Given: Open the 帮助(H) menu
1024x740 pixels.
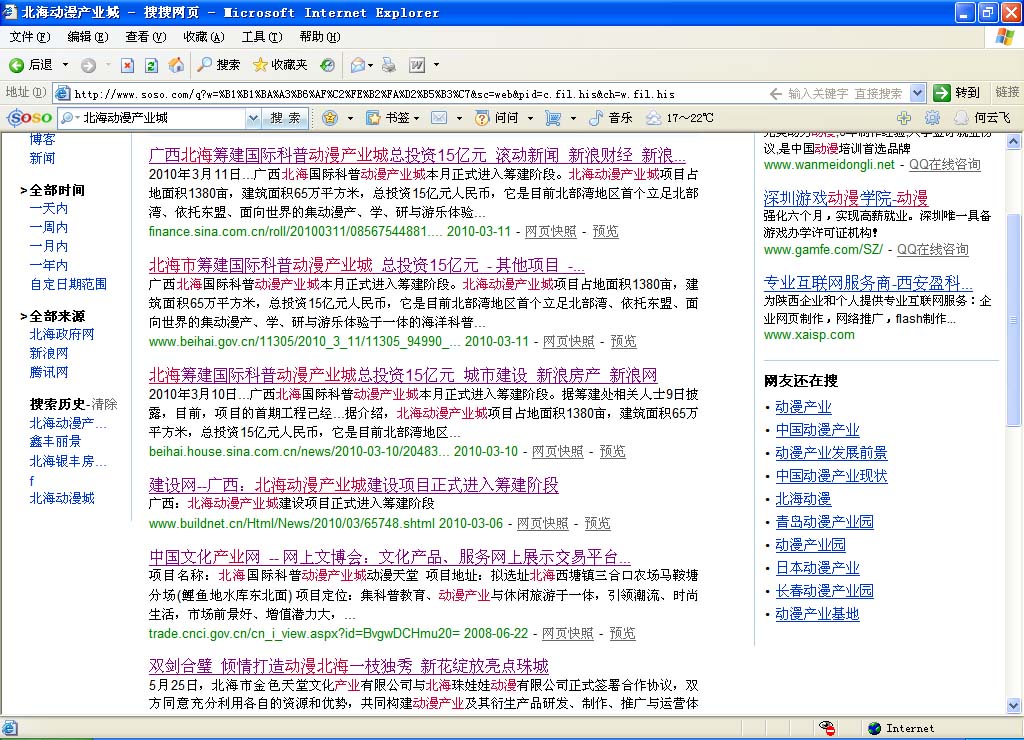Looking at the screenshot, I should pos(320,37).
